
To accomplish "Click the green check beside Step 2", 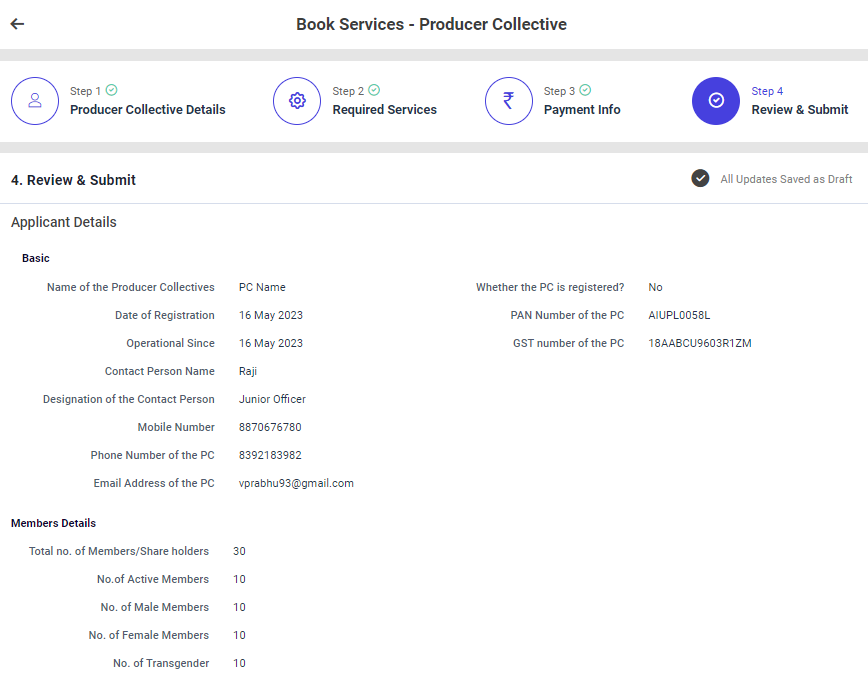I will point(374,90).
